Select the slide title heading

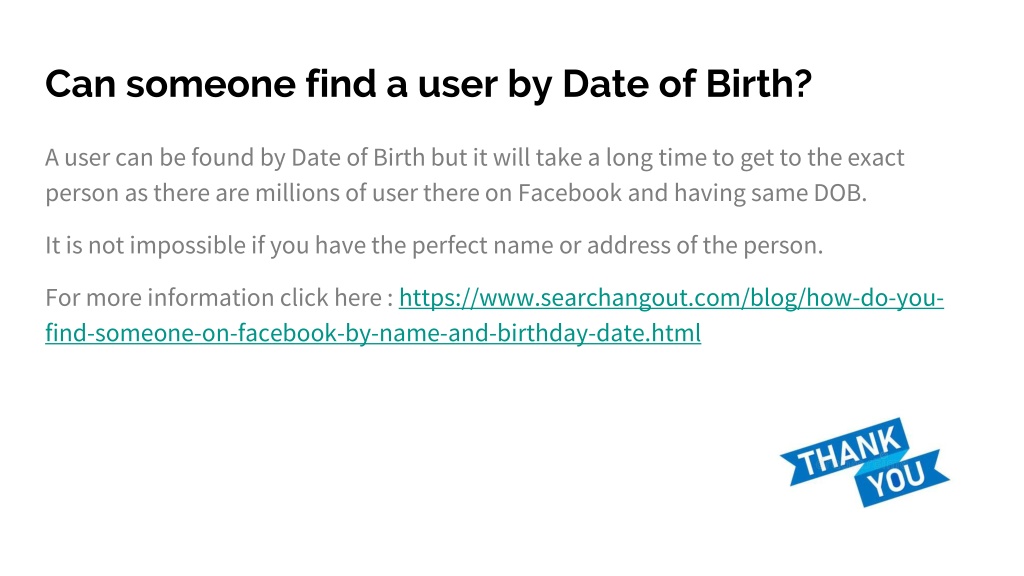click(428, 84)
